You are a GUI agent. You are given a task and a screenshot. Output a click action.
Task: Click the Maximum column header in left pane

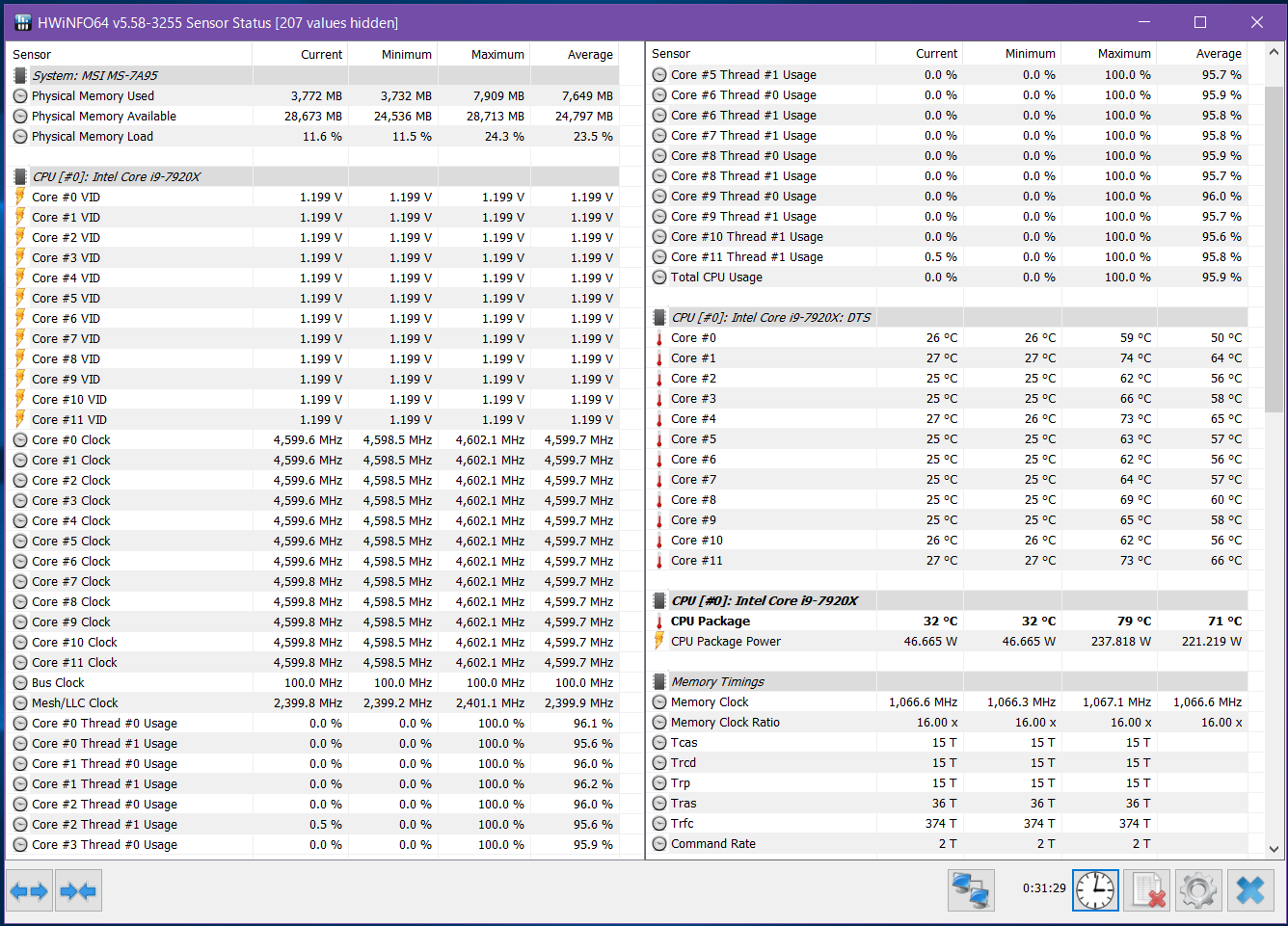click(x=497, y=55)
